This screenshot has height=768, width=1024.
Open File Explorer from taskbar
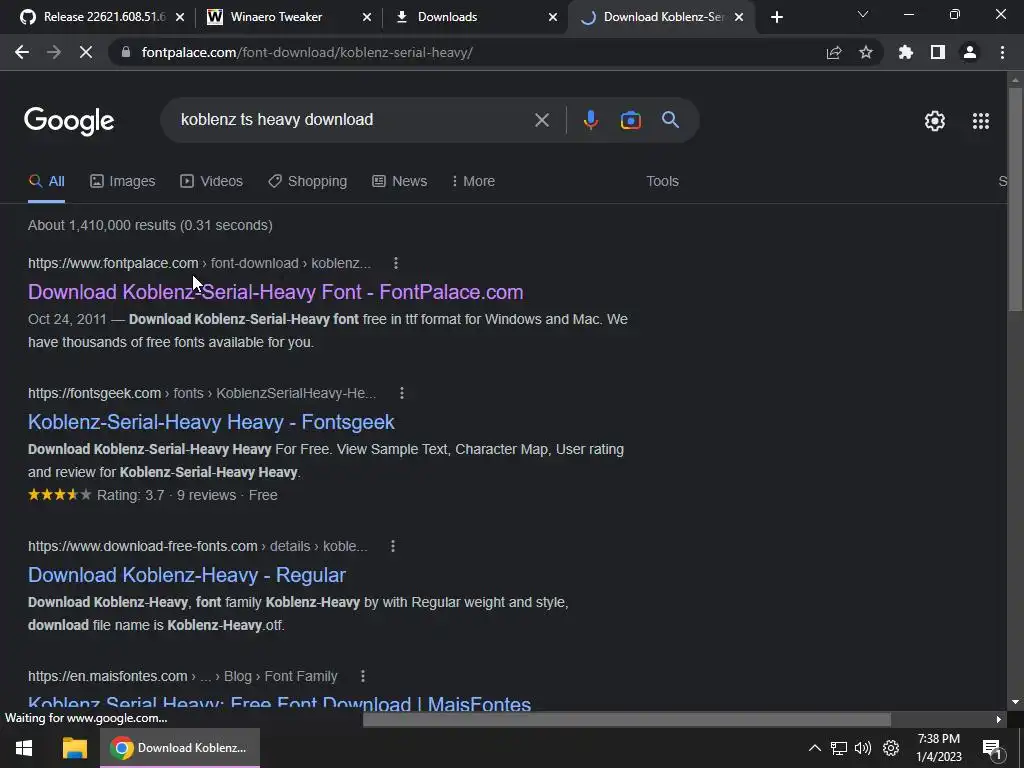click(74, 748)
